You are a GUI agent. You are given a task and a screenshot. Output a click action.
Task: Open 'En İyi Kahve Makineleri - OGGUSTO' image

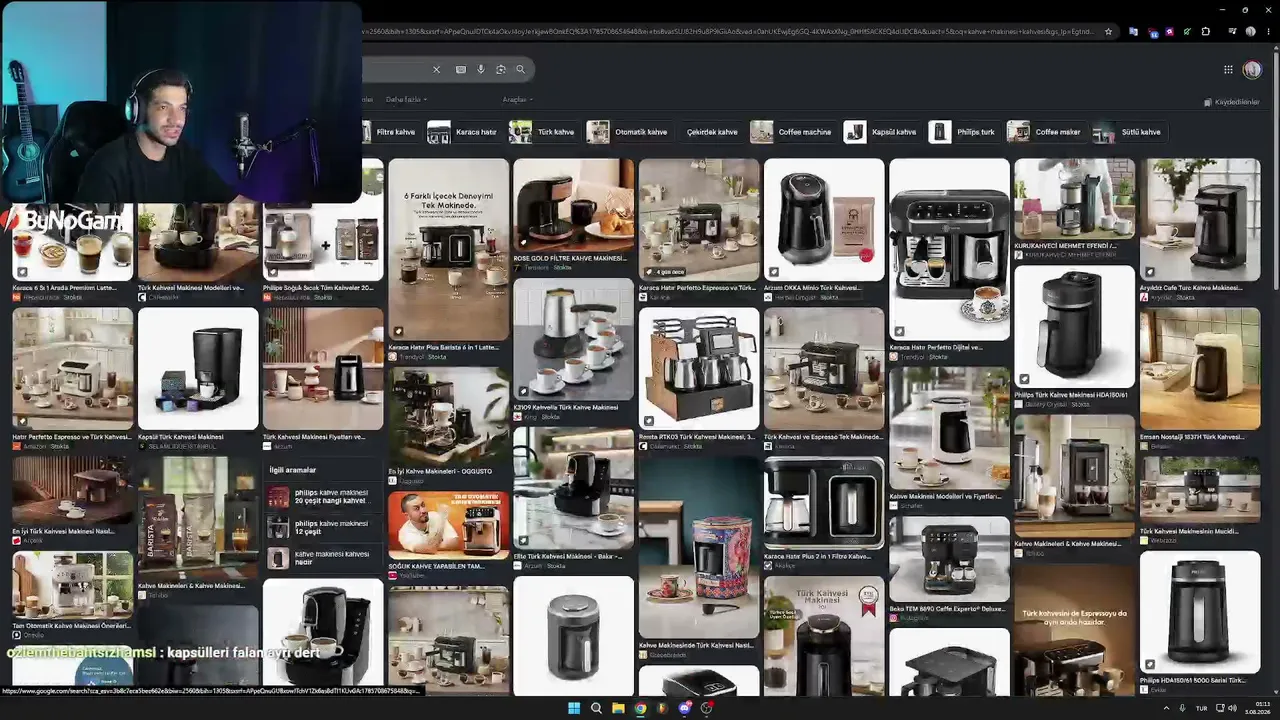[449, 415]
